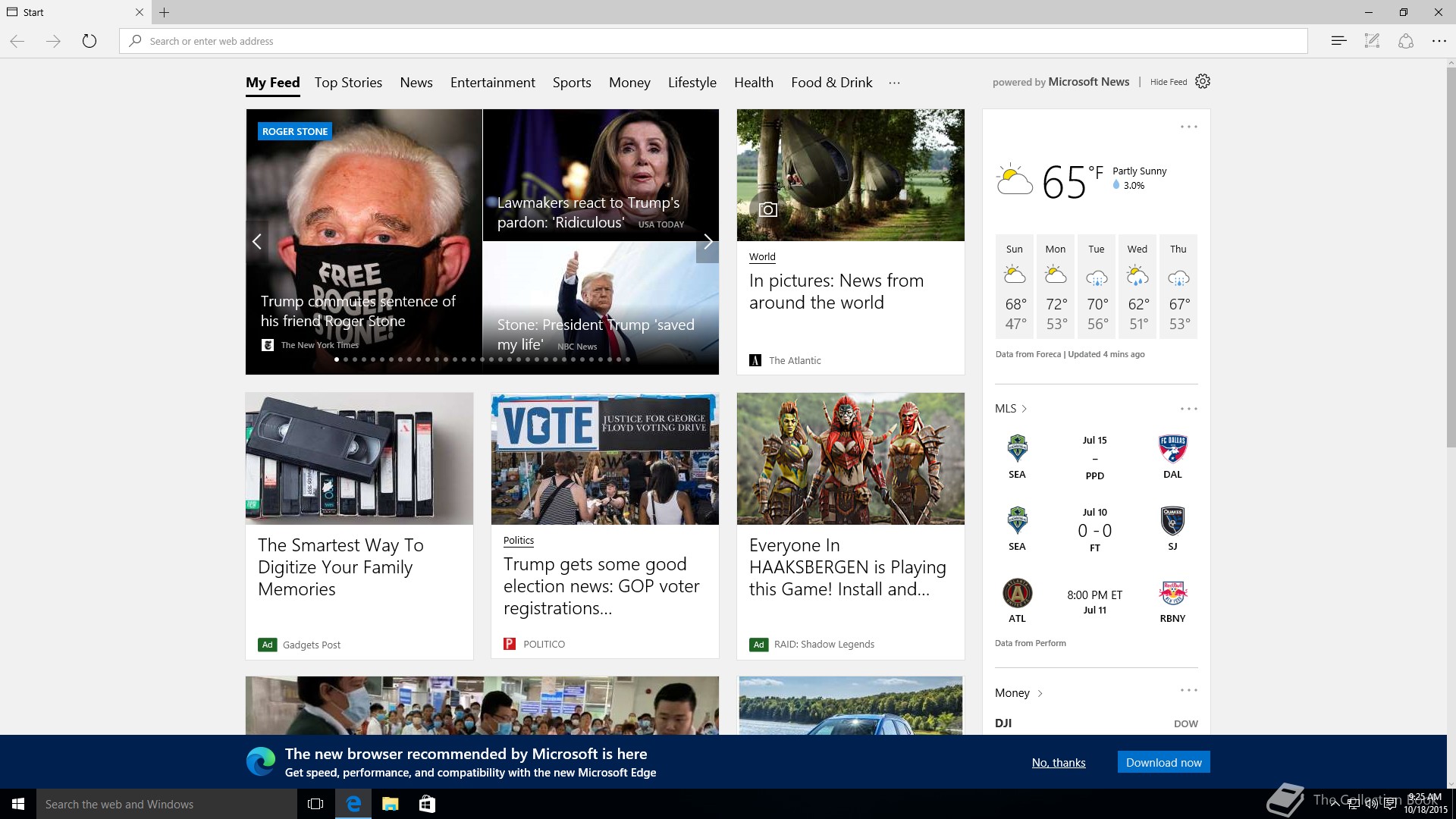Click the Seattle logo in SEA vs DAL match
The width and height of the screenshot is (1456, 819).
1017,448
